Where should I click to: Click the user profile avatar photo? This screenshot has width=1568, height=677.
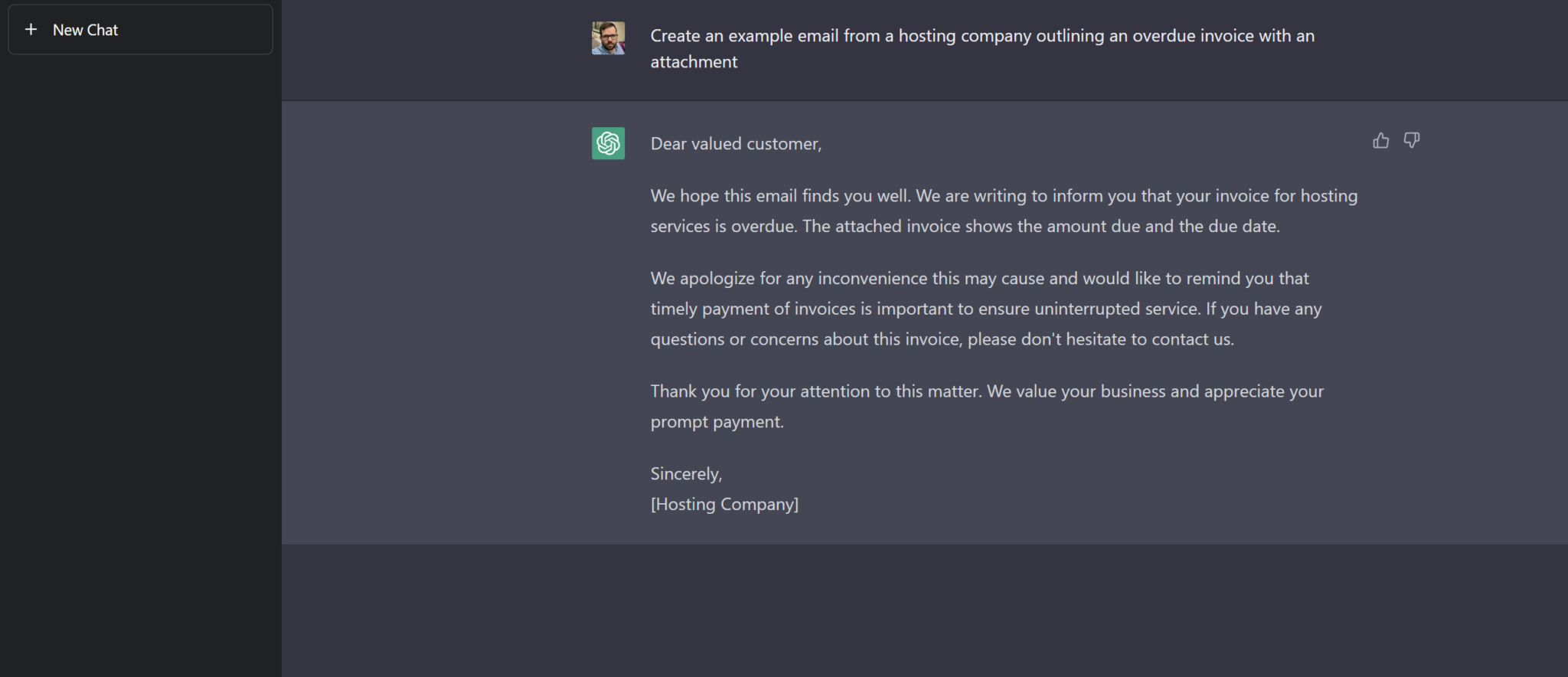(x=608, y=38)
